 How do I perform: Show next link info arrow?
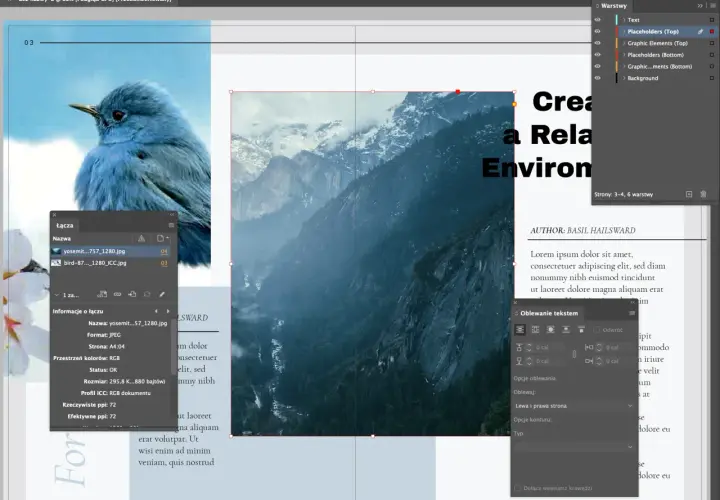pos(168,311)
